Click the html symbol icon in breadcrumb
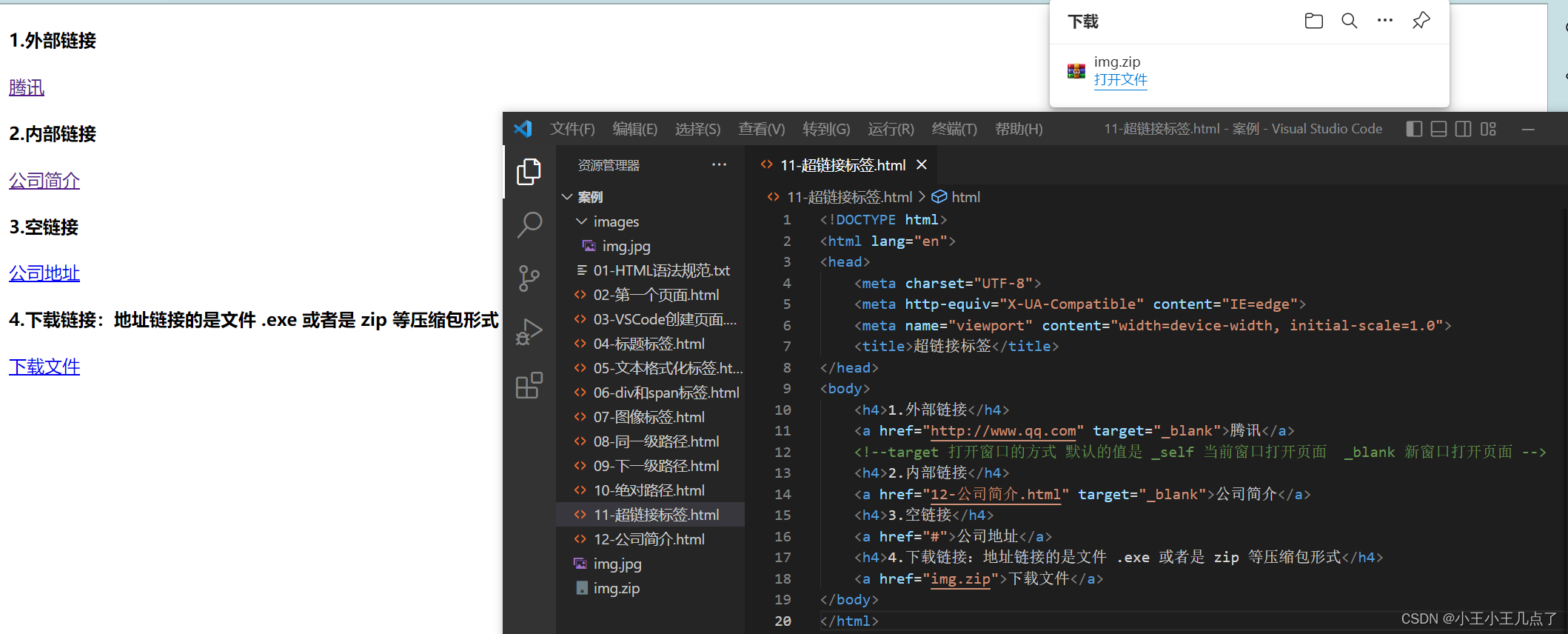 939,196
